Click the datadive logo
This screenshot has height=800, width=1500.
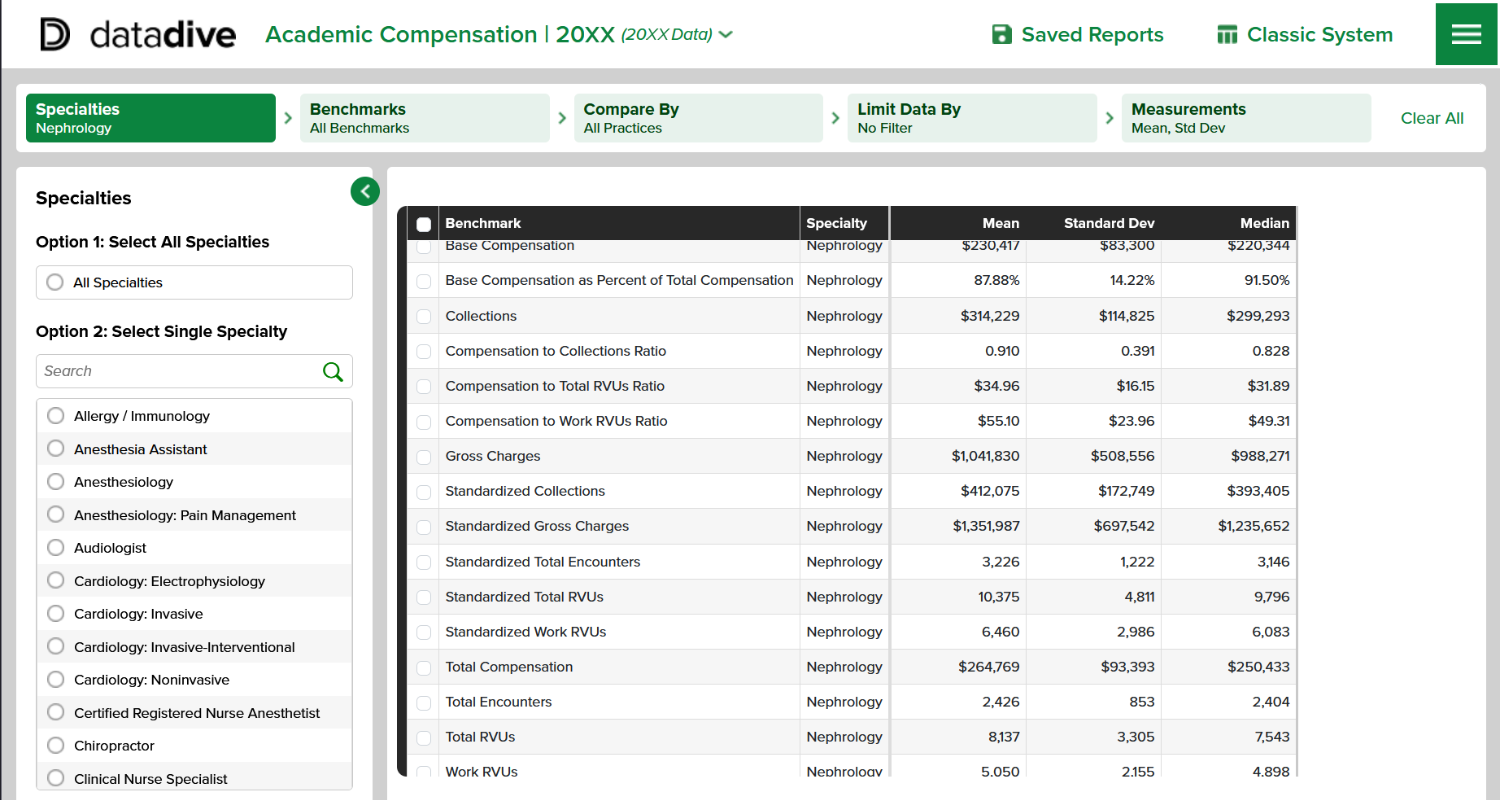click(x=138, y=35)
